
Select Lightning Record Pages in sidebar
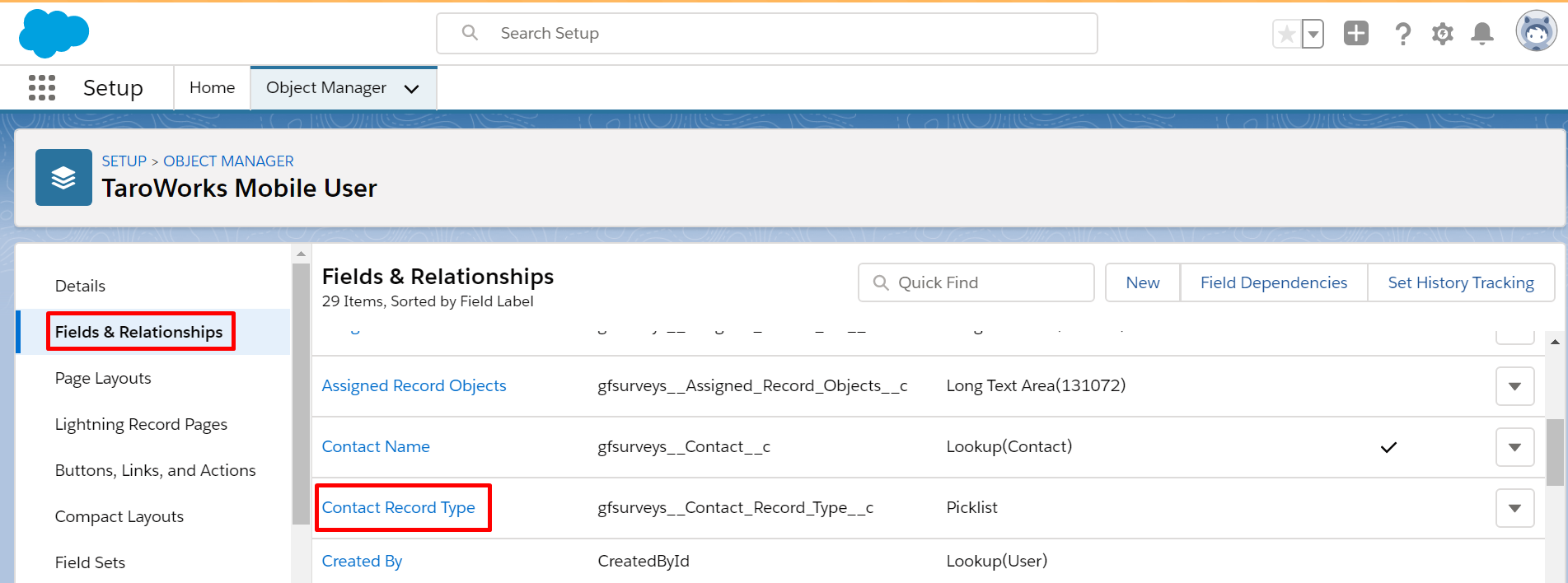tap(141, 424)
